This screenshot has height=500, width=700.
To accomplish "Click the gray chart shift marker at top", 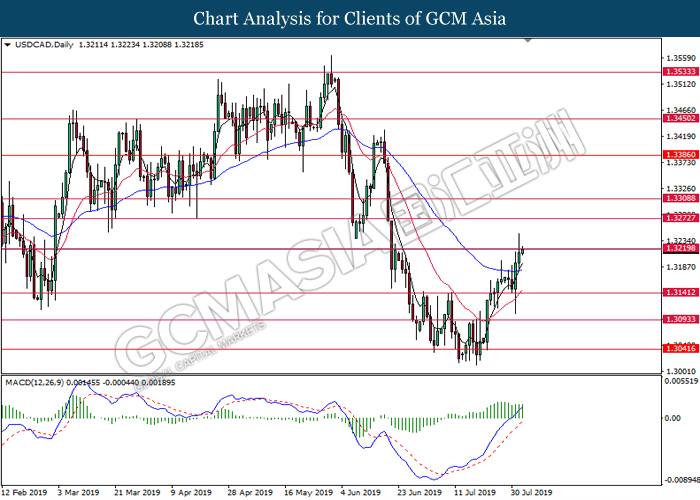I will click(528, 41).
